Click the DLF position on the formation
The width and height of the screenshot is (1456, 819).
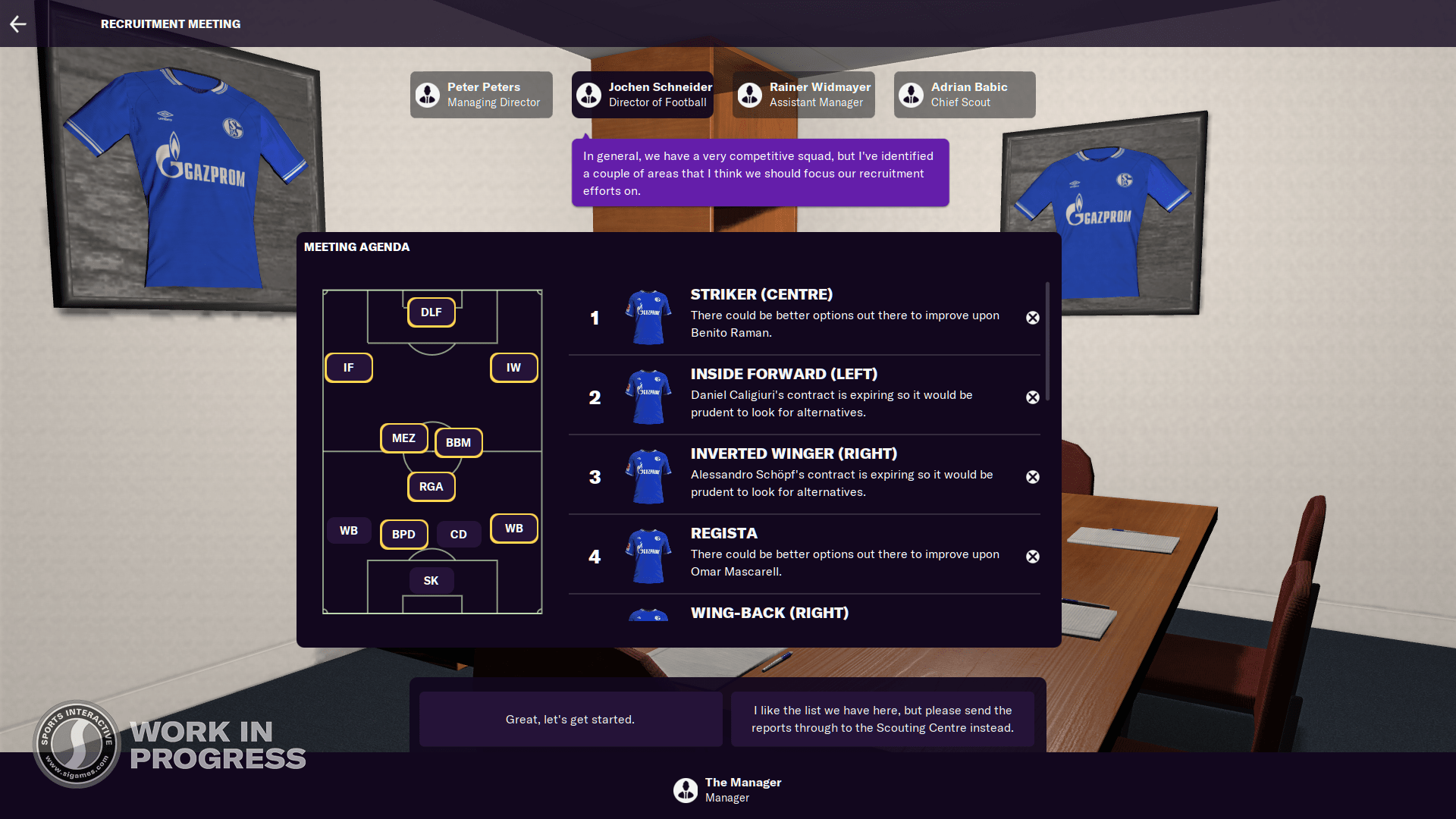431,311
